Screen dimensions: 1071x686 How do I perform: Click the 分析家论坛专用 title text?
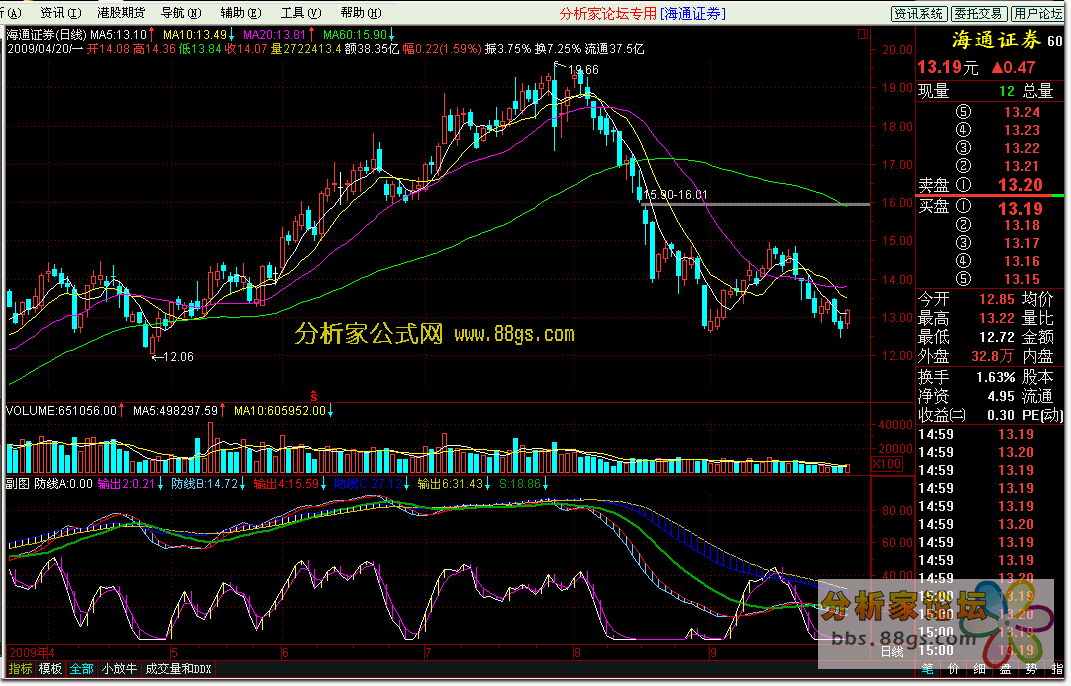(608, 14)
